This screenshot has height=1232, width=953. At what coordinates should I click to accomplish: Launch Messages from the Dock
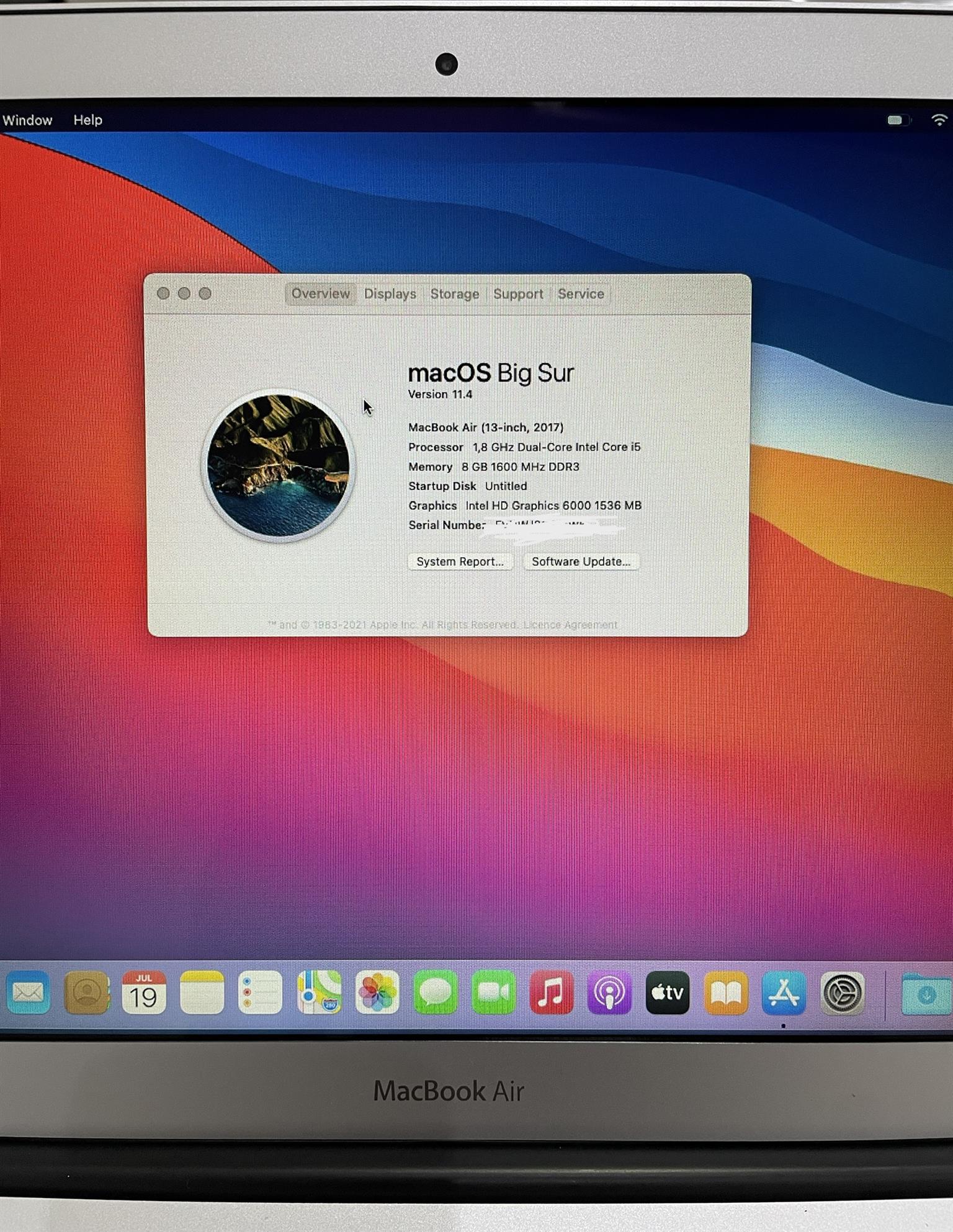point(436,993)
